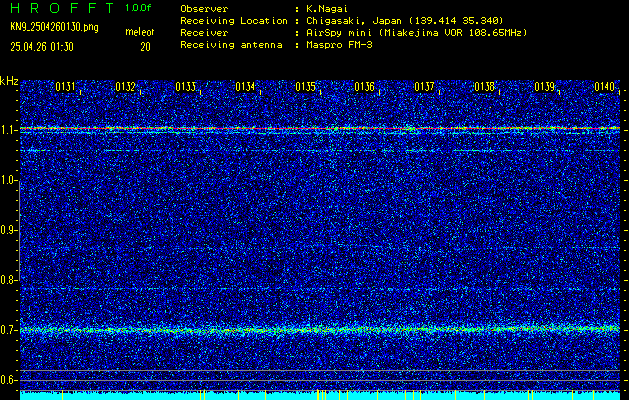Click the 1.0 kHz axis label

[8, 181]
